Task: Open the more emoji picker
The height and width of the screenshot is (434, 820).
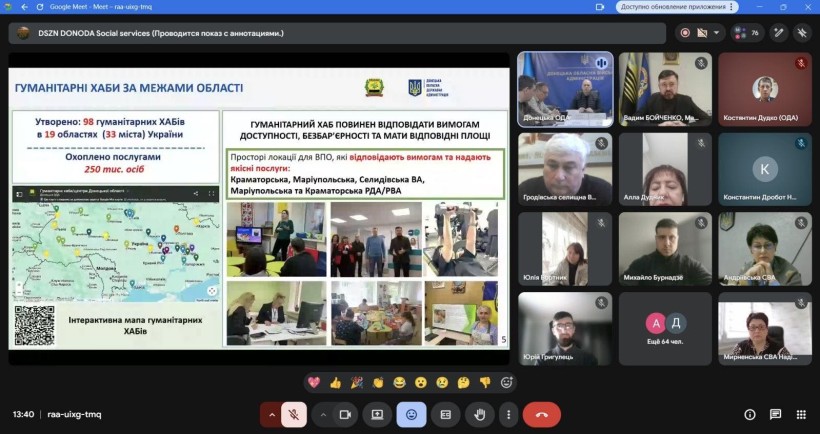Action: point(506,383)
